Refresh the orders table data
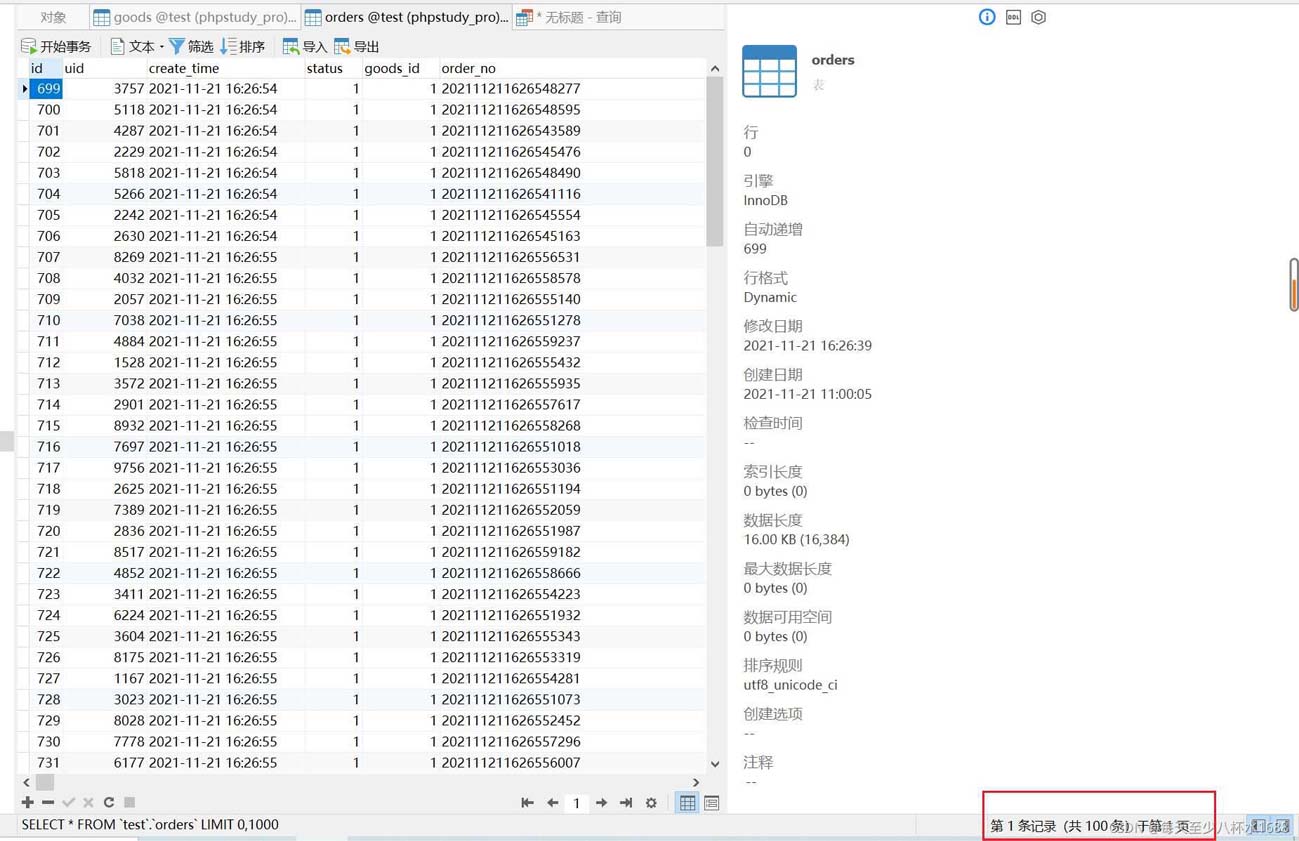1299x841 pixels. coord(109,802)
